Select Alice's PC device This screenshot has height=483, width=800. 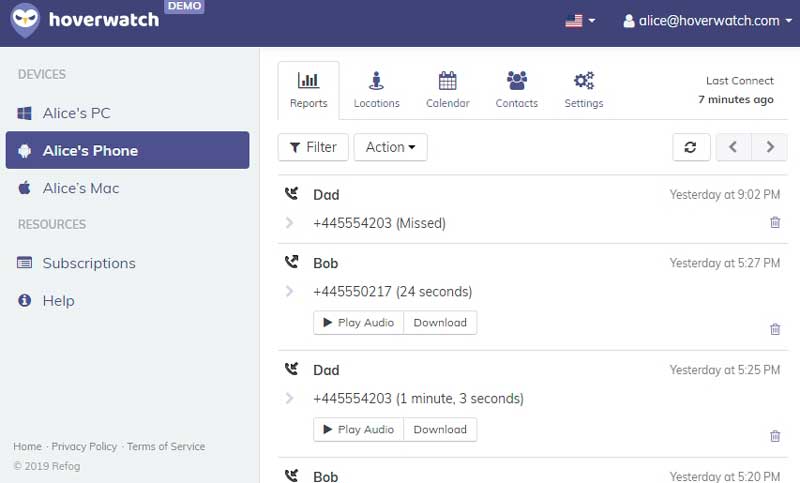point(128,113)
